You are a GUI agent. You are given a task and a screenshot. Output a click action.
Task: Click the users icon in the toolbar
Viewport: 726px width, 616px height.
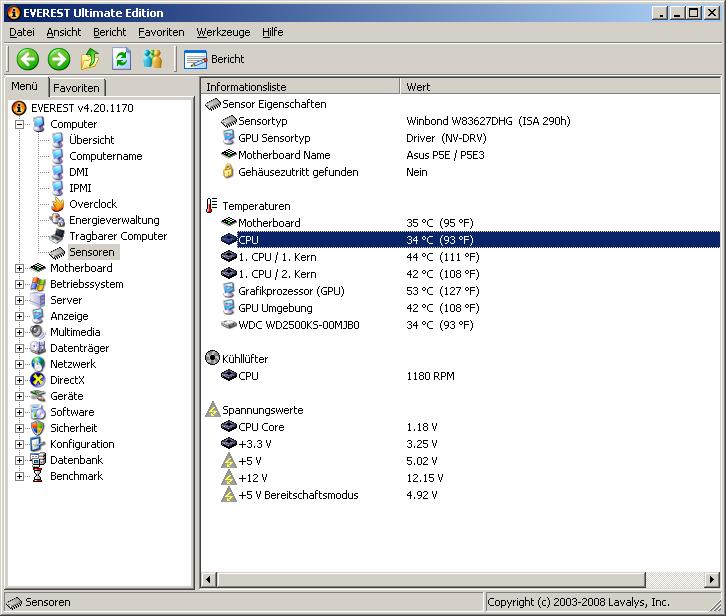(153, 59)
